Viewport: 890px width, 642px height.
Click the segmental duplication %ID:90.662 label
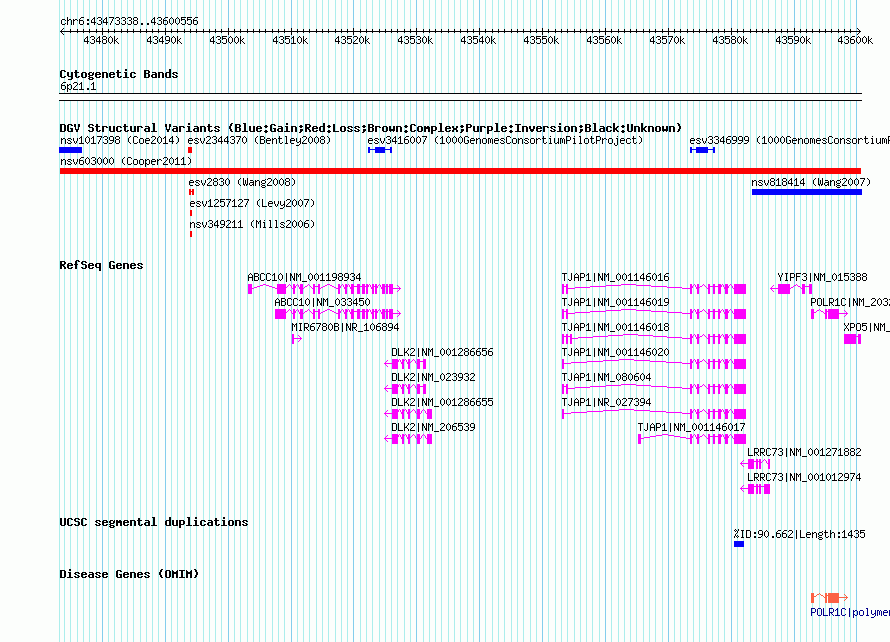[799, 534]
